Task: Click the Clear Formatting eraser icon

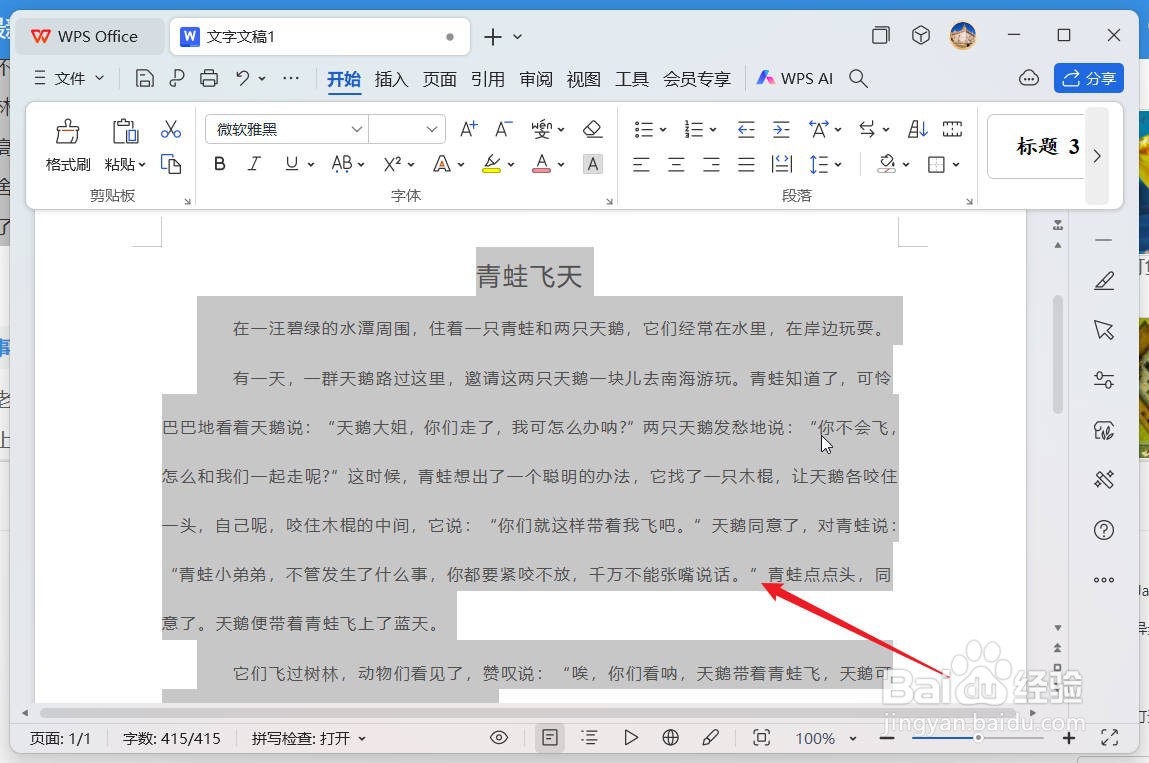Action: click(593, 128)
